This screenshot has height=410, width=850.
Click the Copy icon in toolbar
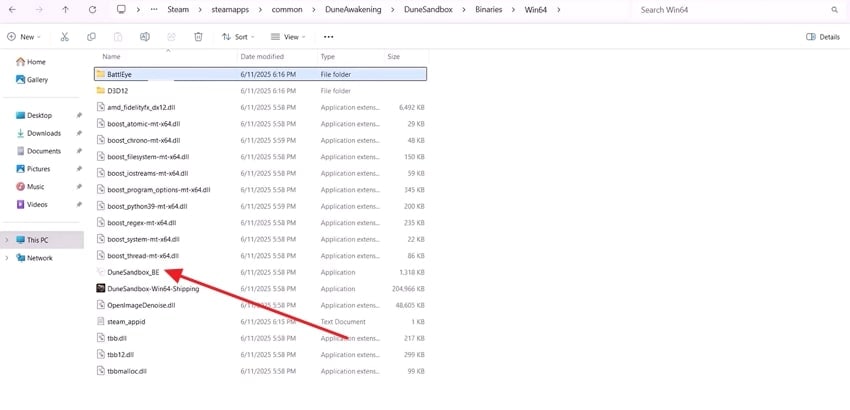tap(91, 37)
